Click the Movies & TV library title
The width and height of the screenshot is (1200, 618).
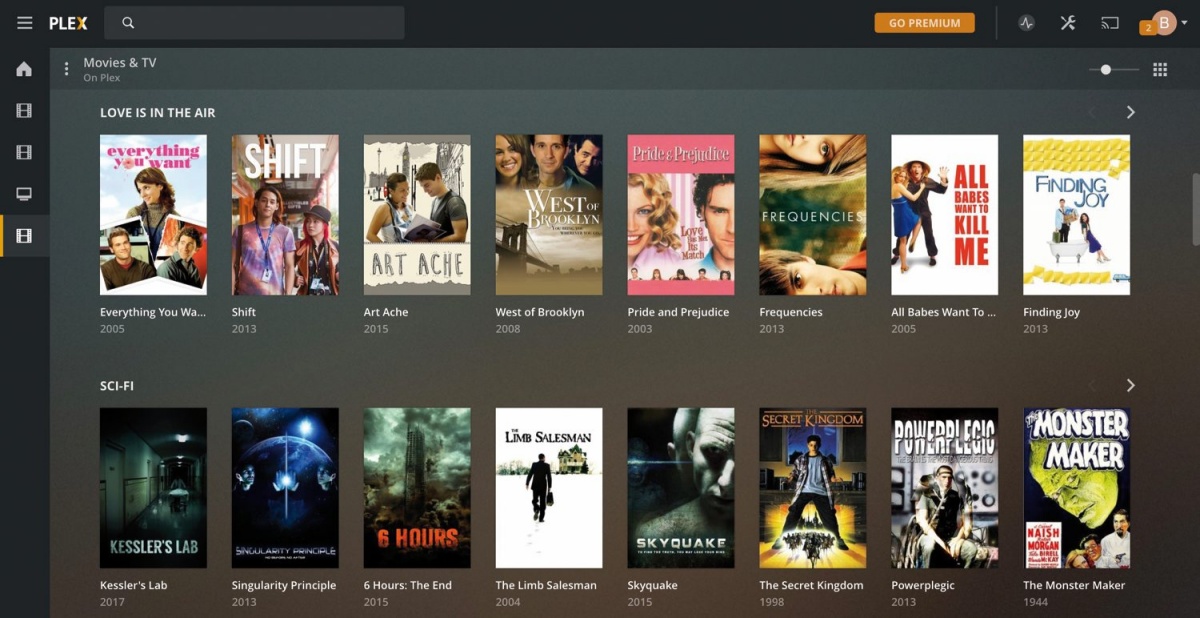pos(120,62)
